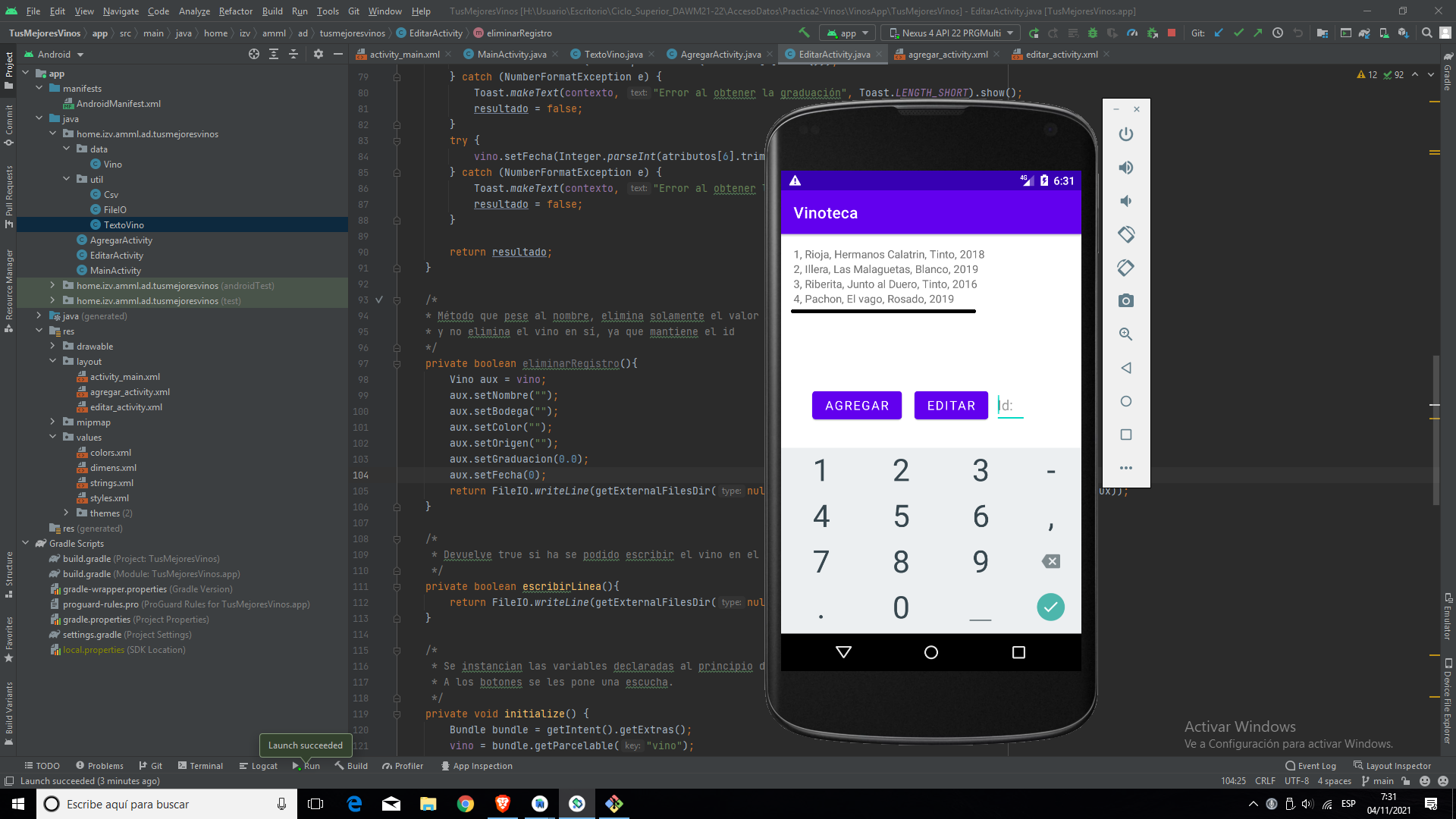1456x819 pixels.
Task: Open the Gradle panel on the right
Action: point(1447,72)
